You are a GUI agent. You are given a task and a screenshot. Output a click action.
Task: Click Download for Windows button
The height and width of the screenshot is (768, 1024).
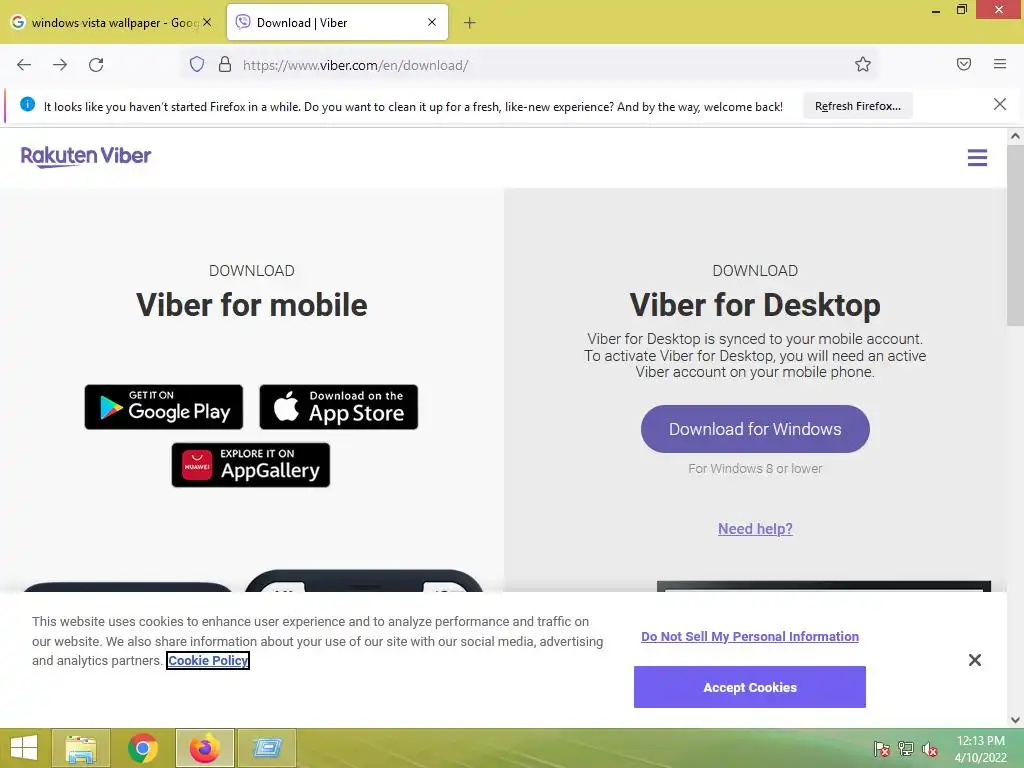coord(755,429)
